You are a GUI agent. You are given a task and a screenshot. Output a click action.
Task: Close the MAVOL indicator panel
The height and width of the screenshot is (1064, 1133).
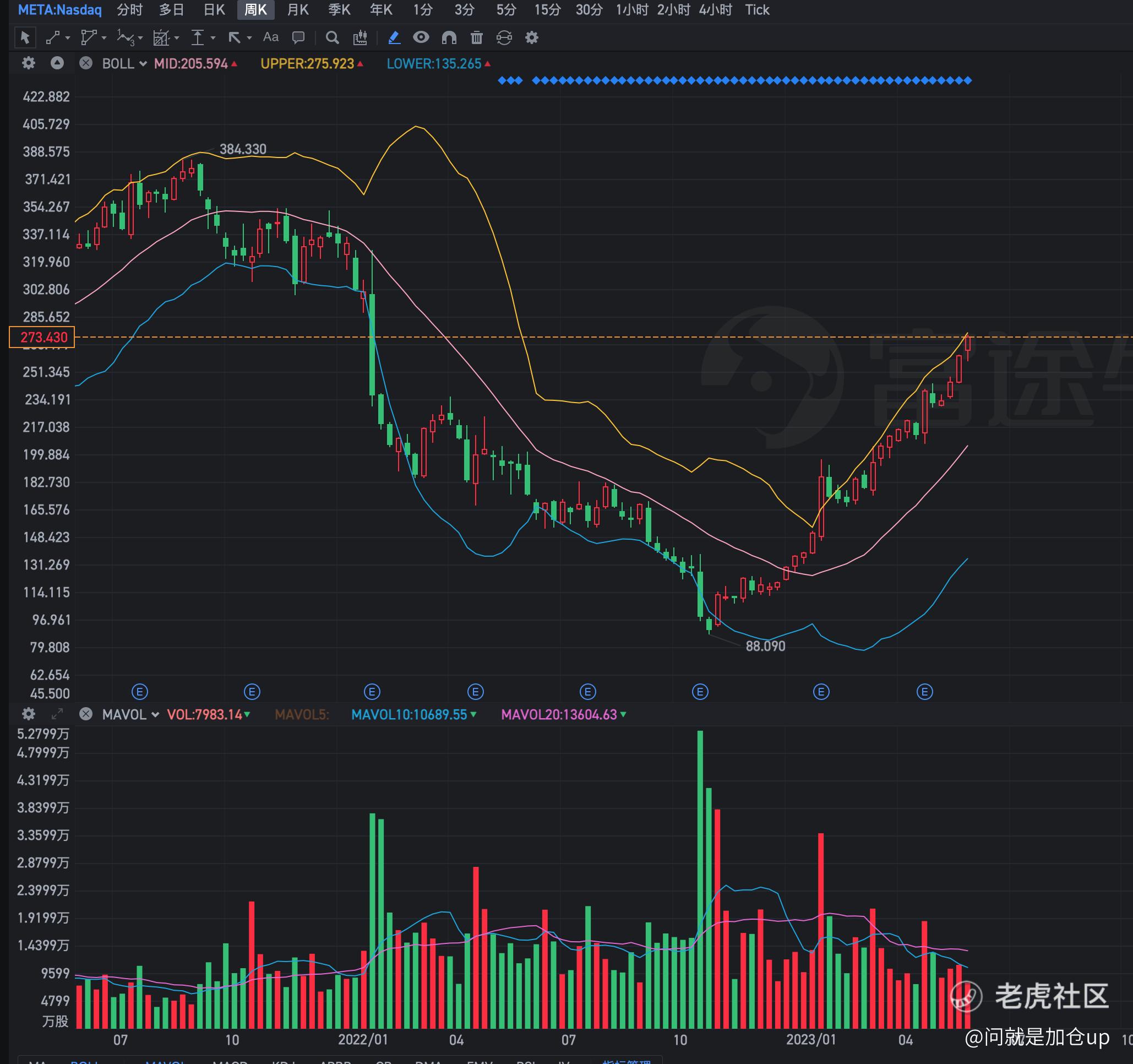click(85, 714)
